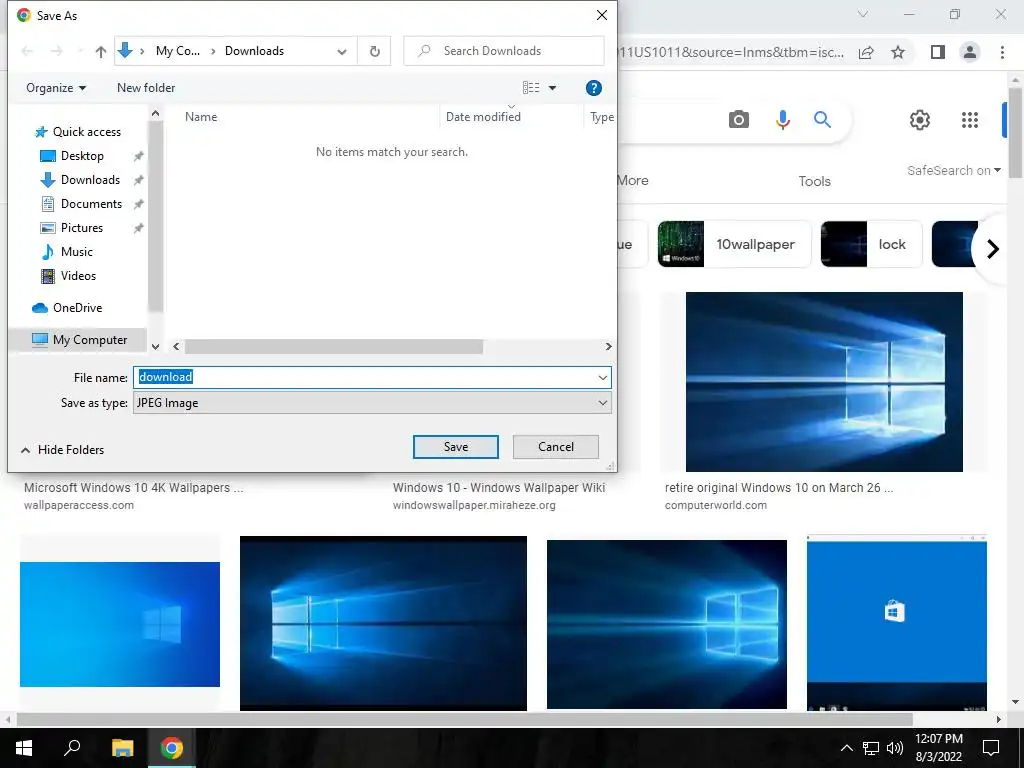Click Tools under search bar
Screen dimensions: 1024x768
(814, 182)
